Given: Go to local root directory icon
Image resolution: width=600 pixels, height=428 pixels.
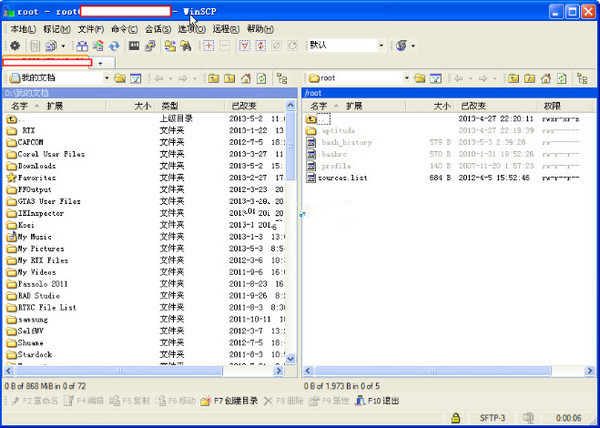Looking at the screenshot, I should pyautogui.click(x=230, y=78).
